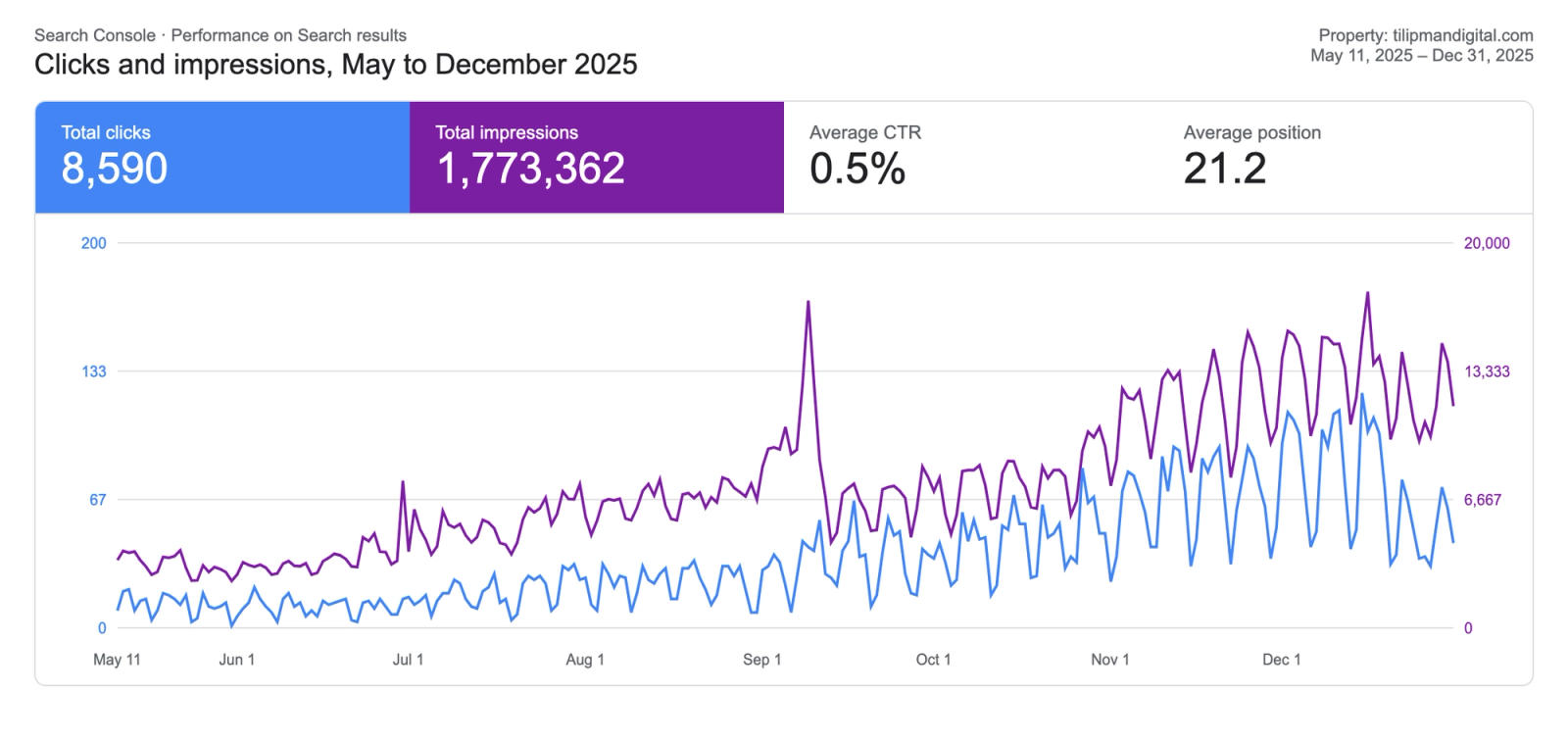The width and height of the screenshot is (1568, 741).
Task: Click the purple "6,667" impressions axis label
Action: point(1483,500)
